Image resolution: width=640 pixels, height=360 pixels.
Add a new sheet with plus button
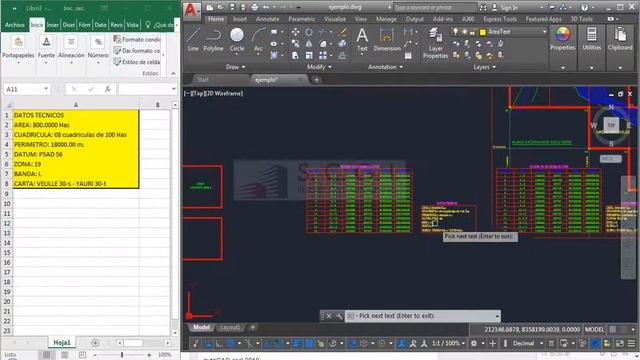95,343
